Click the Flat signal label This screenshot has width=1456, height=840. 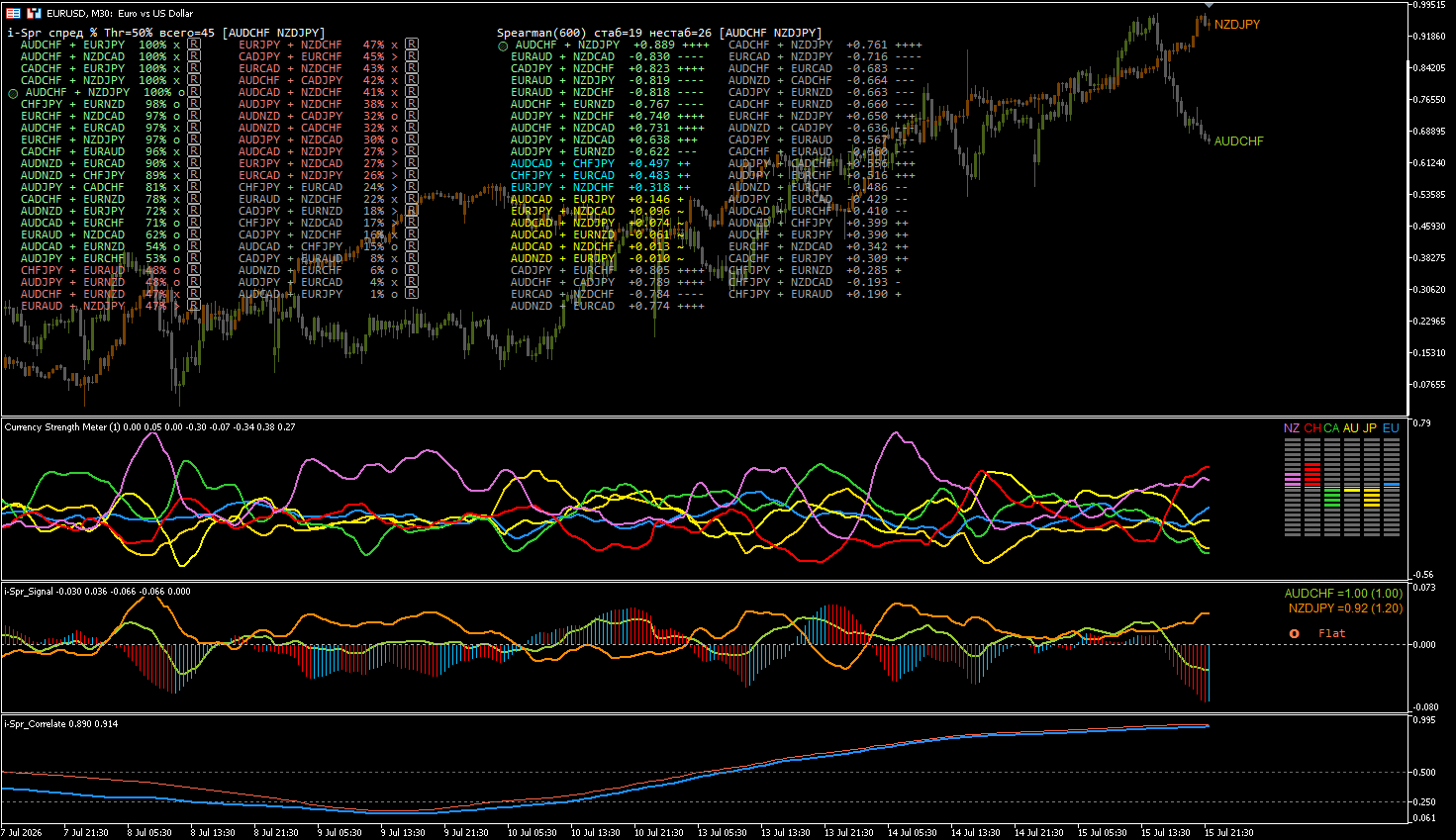1332,633
